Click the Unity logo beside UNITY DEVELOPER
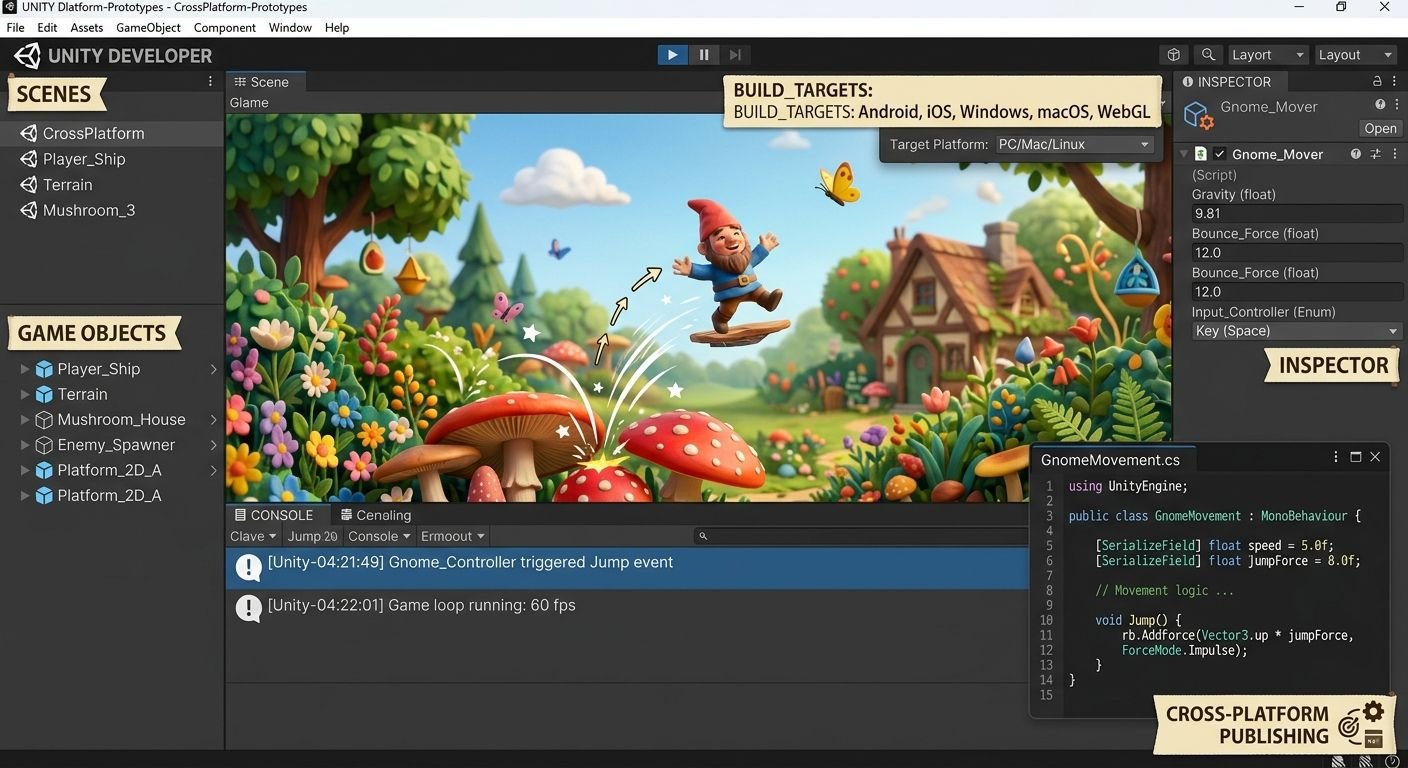Viewport: 1408px width, 768px height. click(27, 56)
